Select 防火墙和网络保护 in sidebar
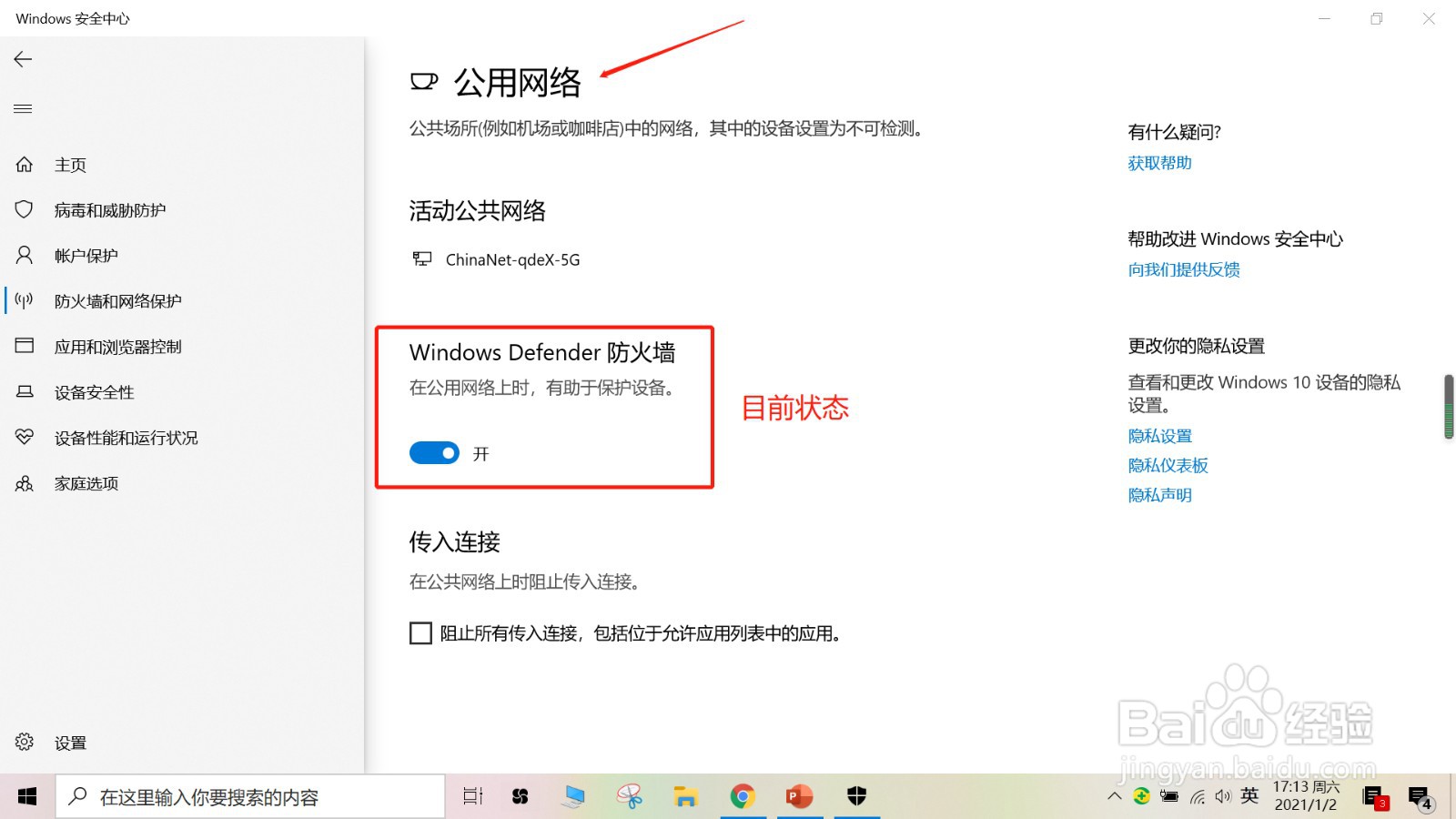The height and width of the screenshot is (819, 1456). point(119,300)
